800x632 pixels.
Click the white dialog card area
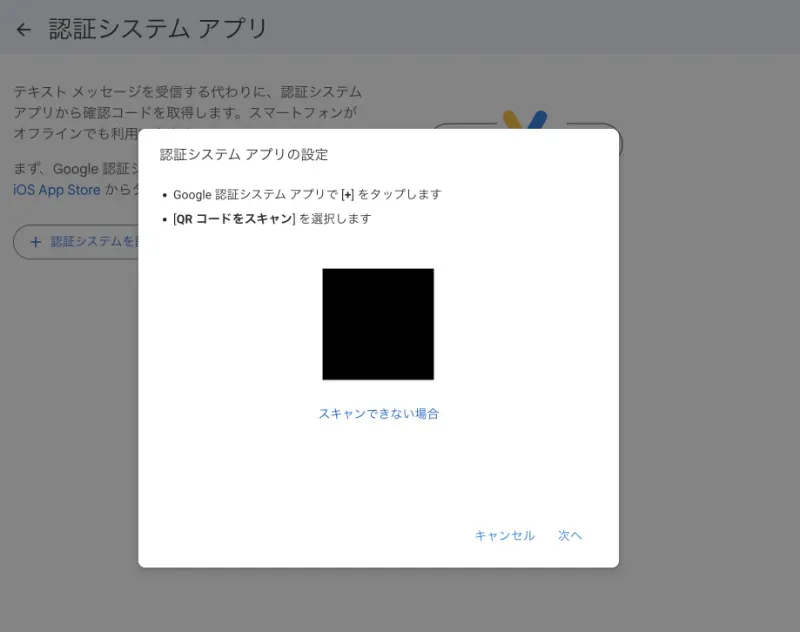point(378,480)
